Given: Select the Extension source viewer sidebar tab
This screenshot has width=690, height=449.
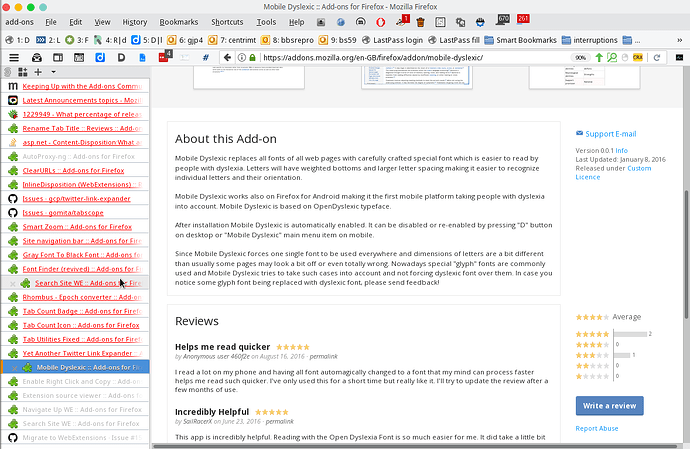Looking at the screenshot, I should click(x=75, y=396).
